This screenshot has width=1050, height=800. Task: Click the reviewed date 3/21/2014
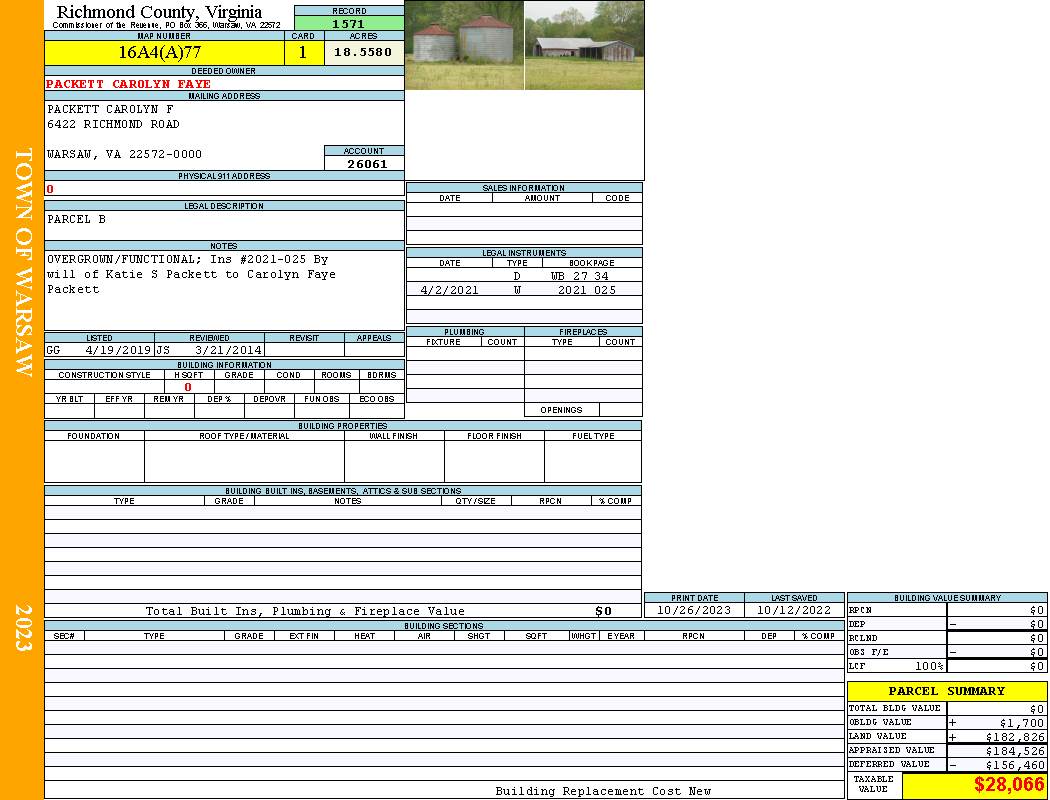228,350
